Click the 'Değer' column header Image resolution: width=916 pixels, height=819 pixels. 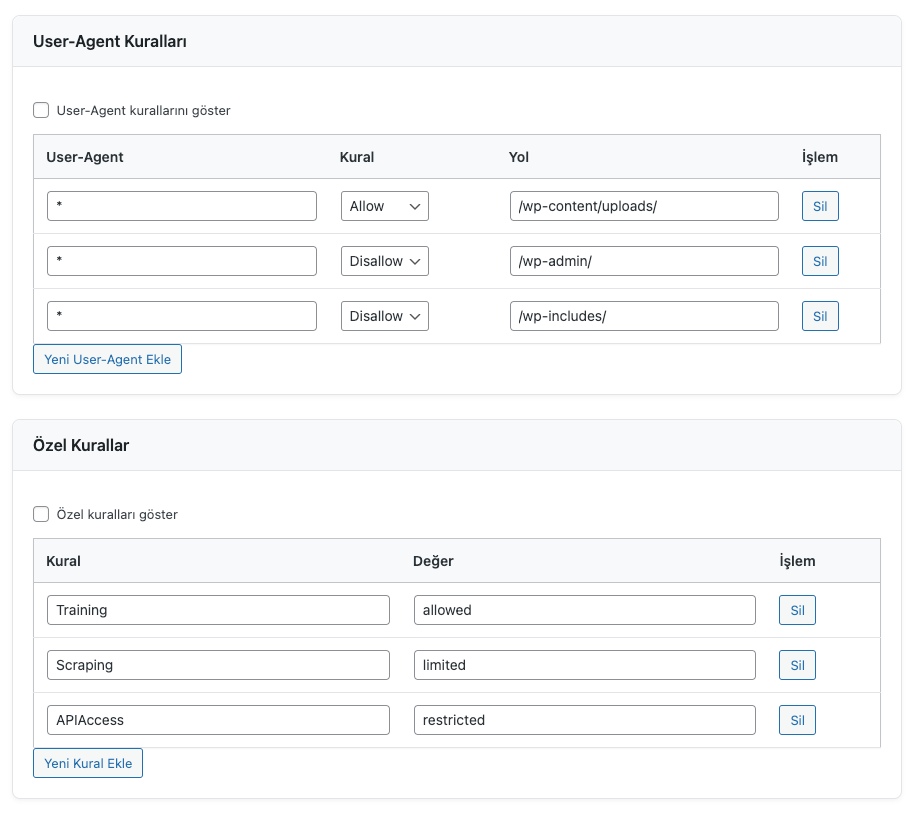coord(433,561)
